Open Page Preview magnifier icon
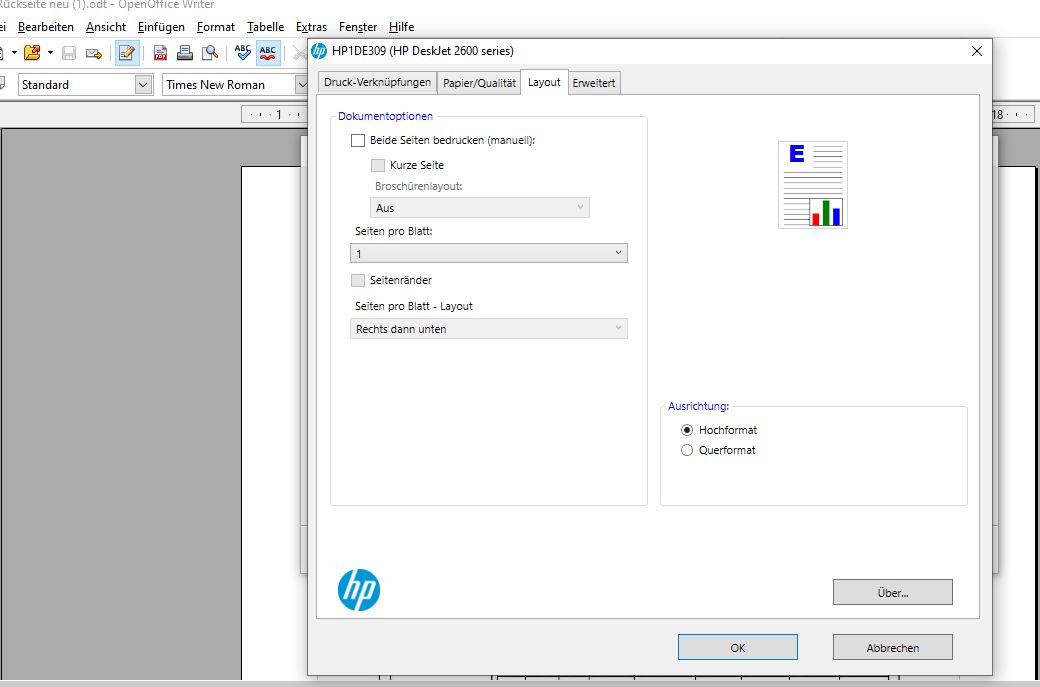The width and height of the screenshot is (1040, 687). [210, 53]
